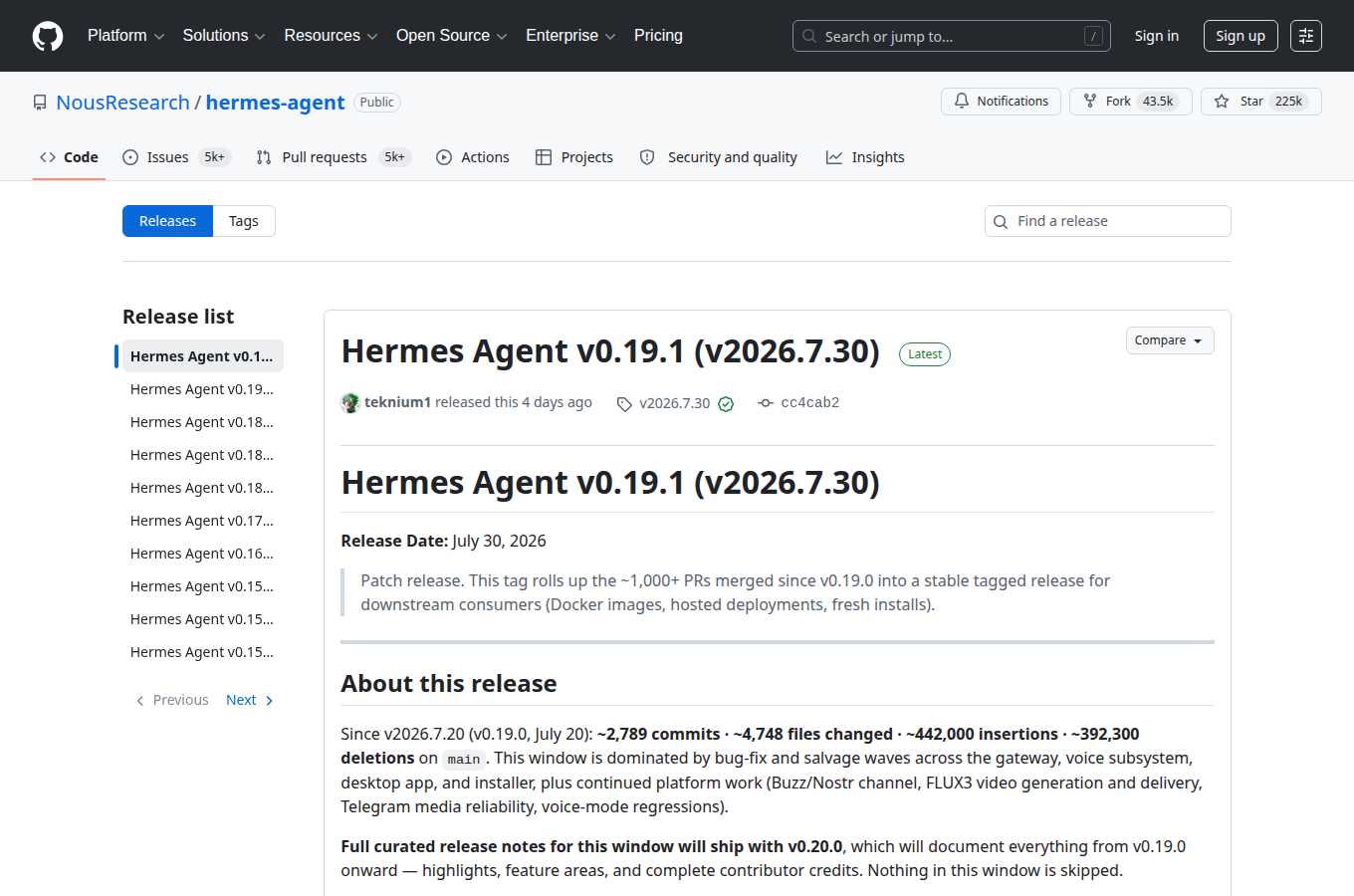Click the Sign up button
This screenshot has height=896, width=1354.
coord(1241,36)
